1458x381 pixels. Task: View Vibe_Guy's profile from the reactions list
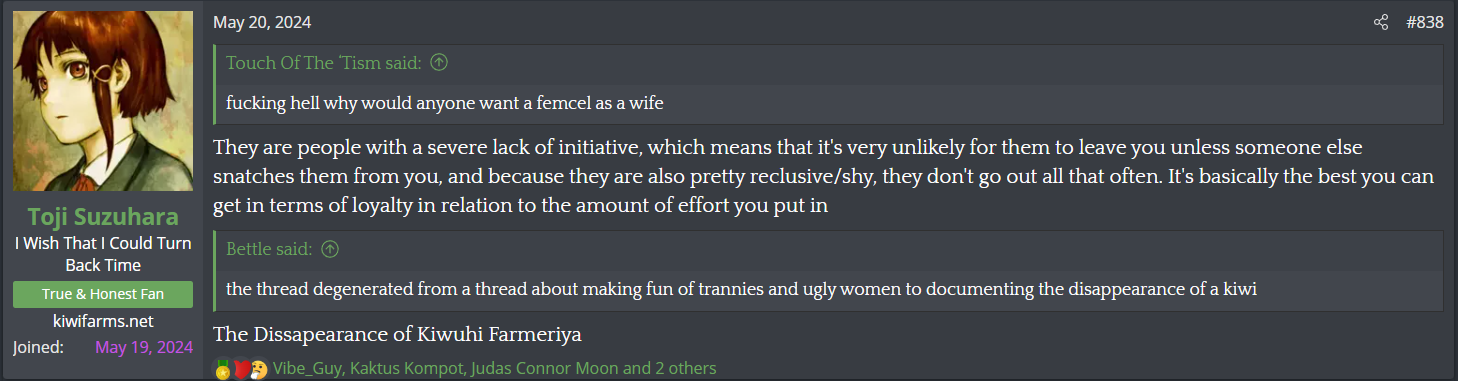pos(308,368)
